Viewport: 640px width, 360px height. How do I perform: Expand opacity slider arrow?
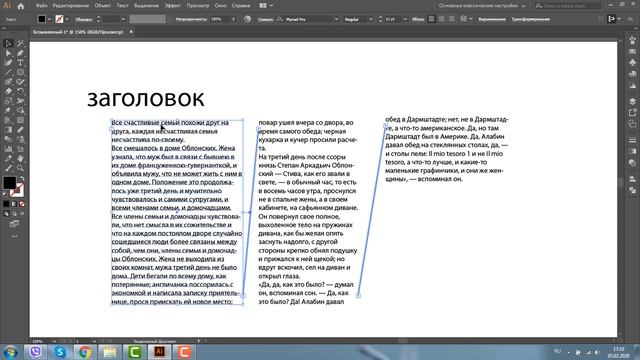233,19
